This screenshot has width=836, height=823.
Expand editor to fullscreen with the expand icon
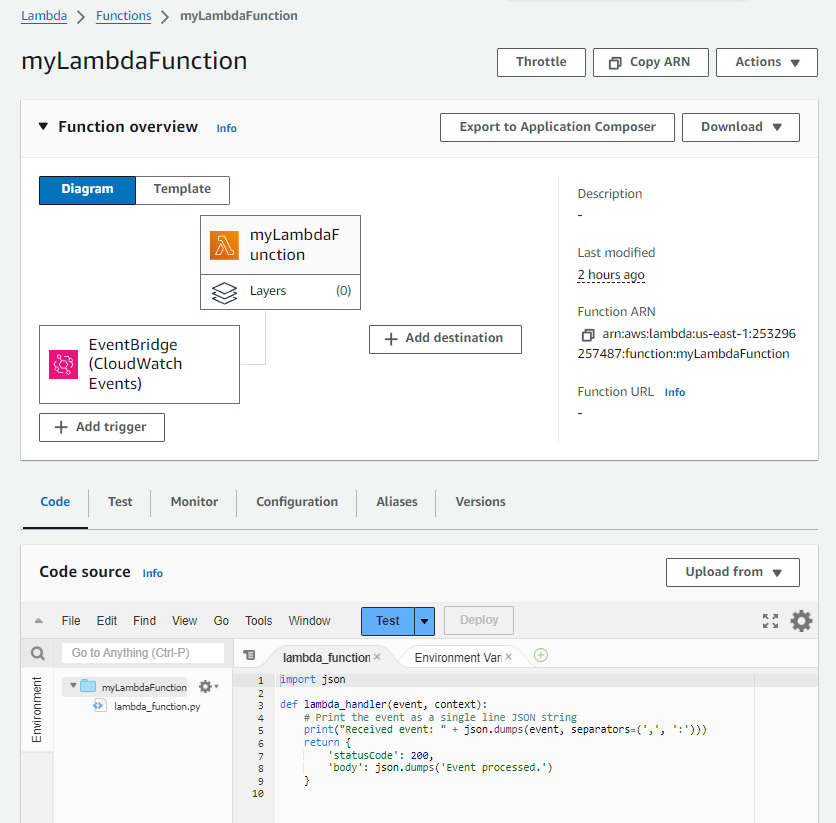pos(770,620)
